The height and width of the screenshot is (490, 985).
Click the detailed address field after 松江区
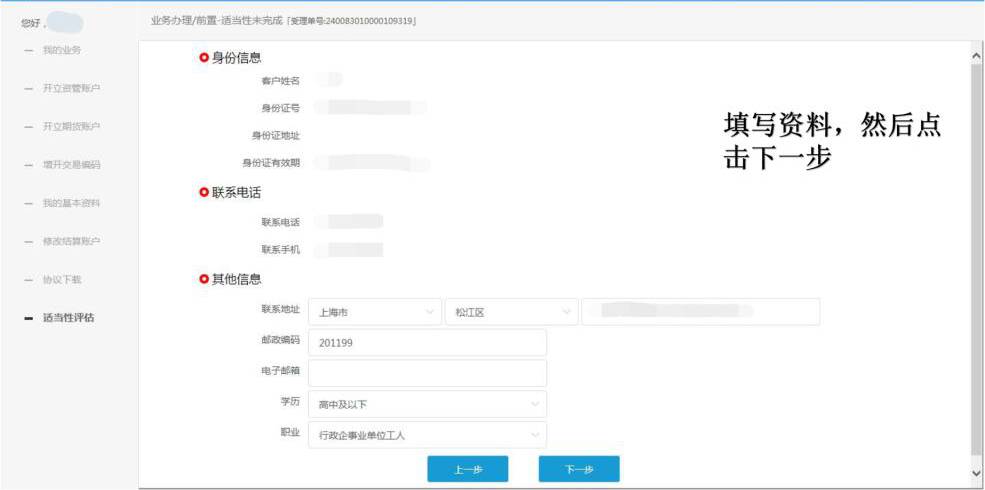coord(700,312)
